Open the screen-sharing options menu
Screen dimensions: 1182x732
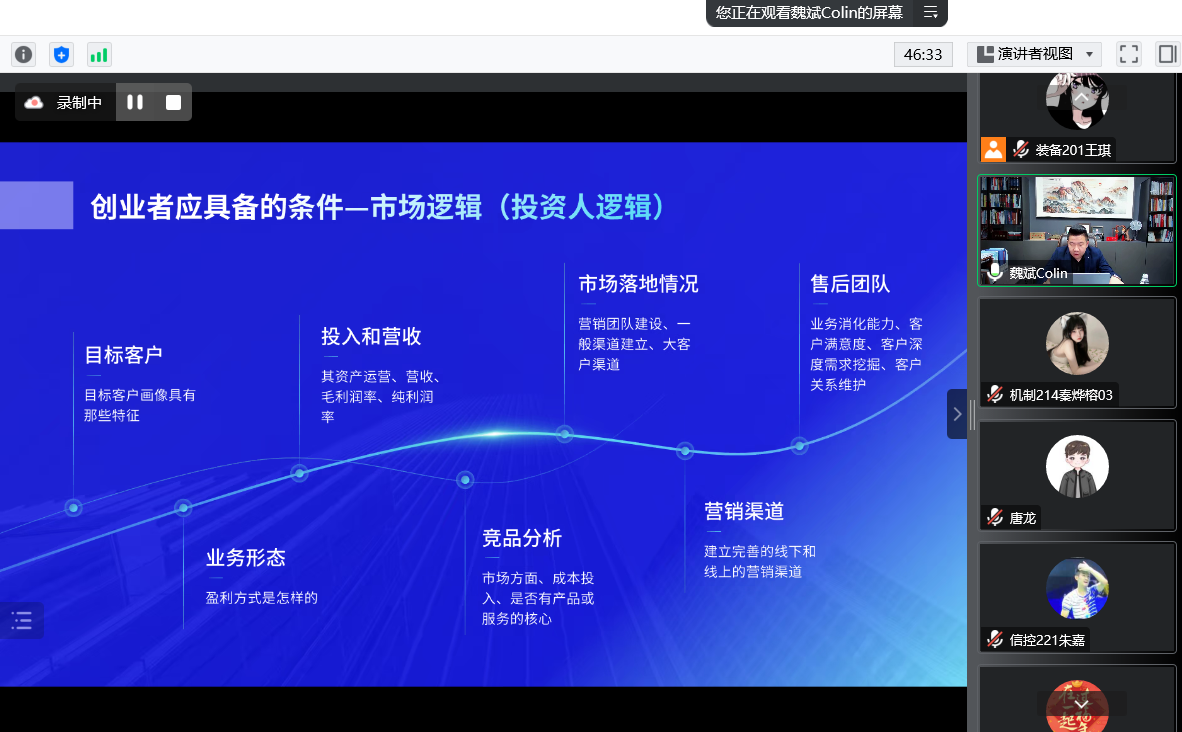click(930, 13)
